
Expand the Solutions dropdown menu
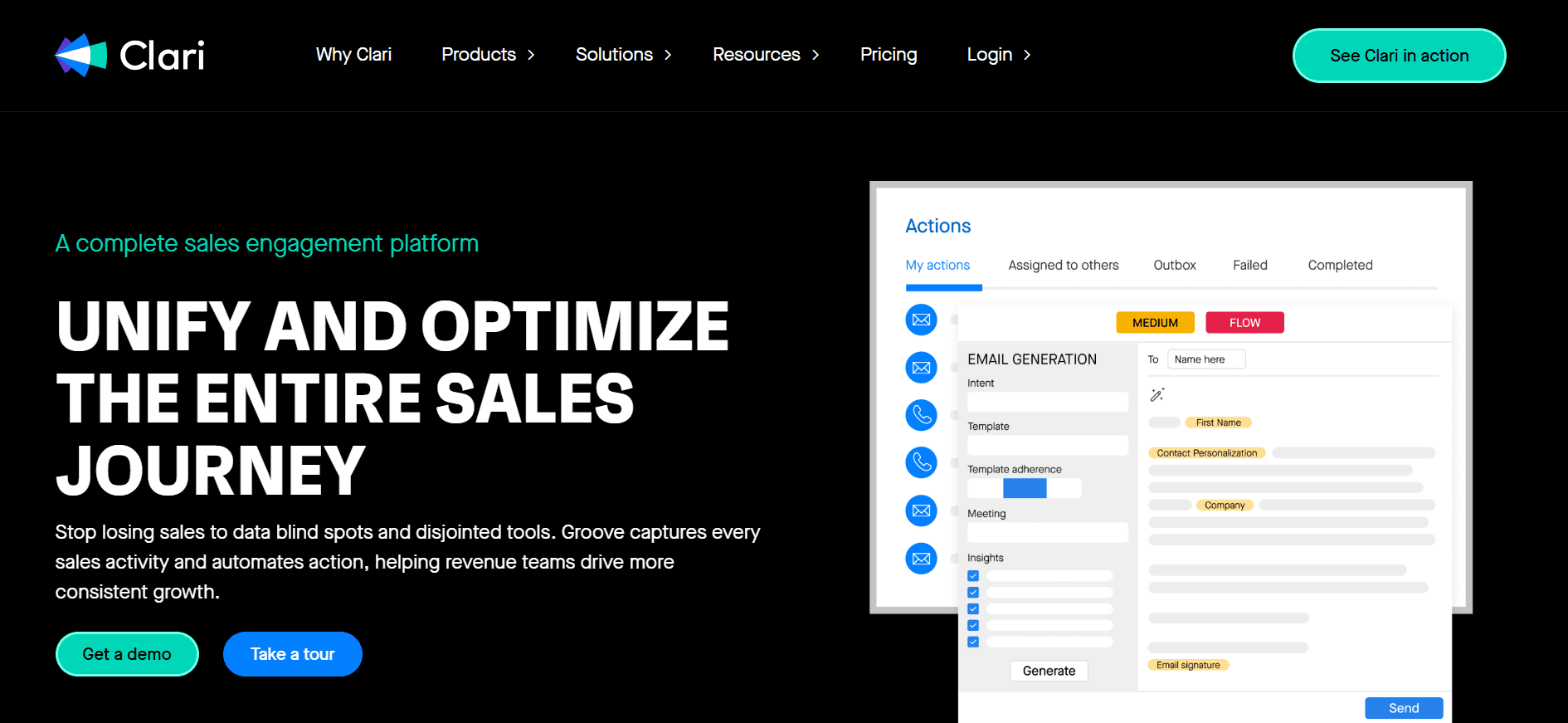[x=623, y=55]
